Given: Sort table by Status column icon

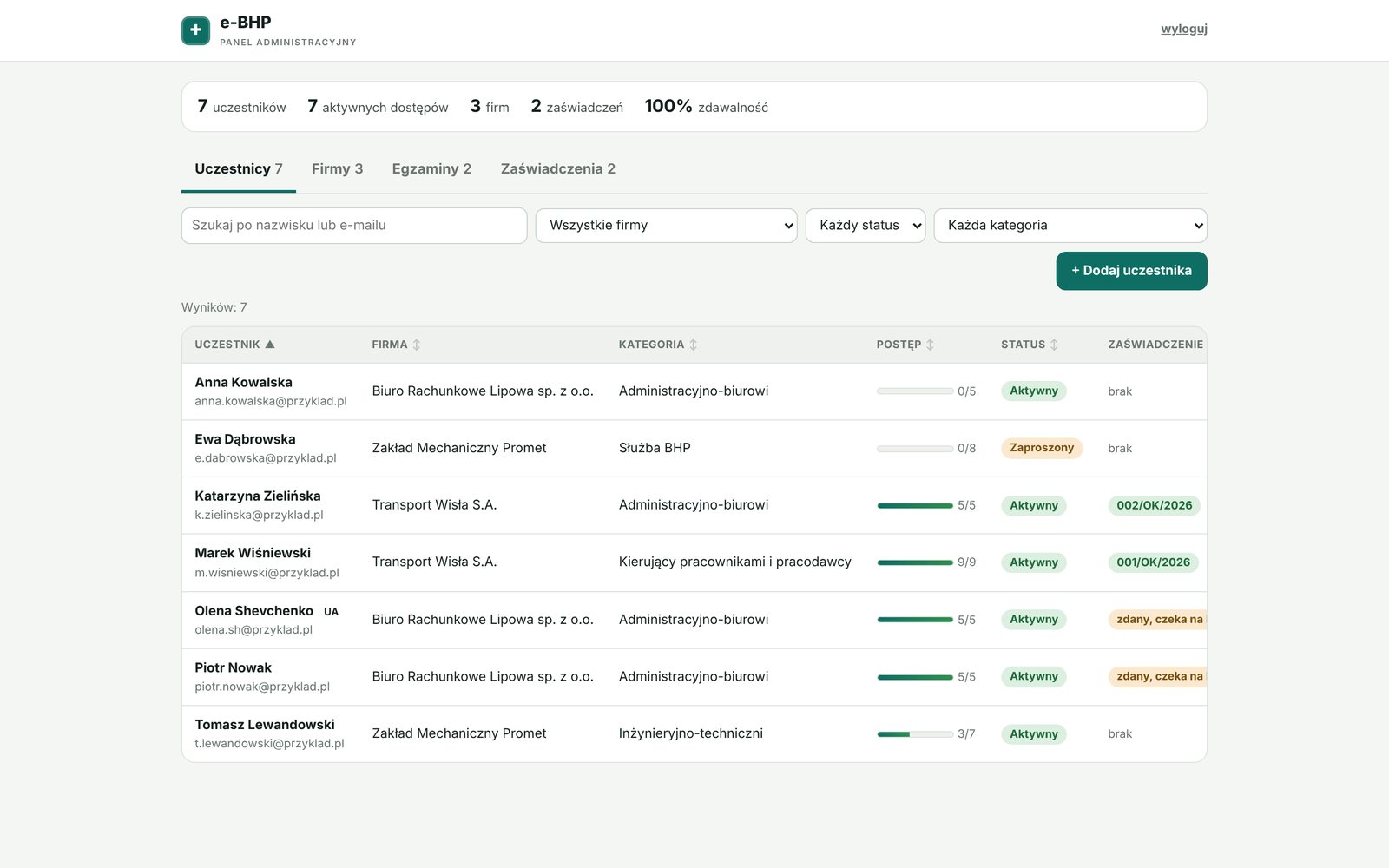Looking at the screenshot, I should click(x=1055, y=345).
